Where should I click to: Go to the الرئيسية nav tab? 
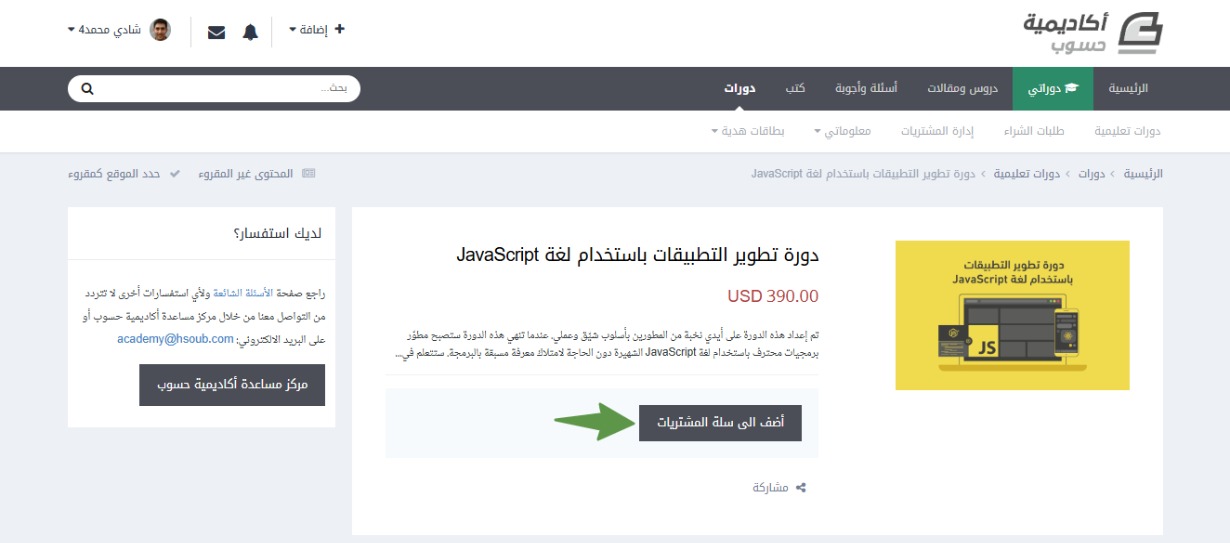point(1129,89)
